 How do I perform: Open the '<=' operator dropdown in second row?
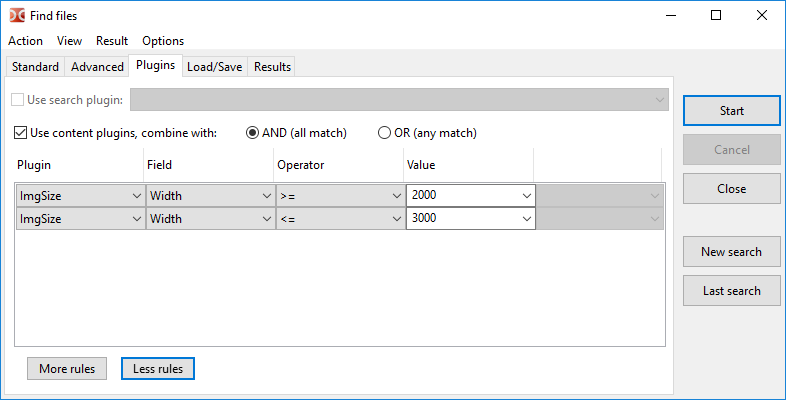click(x=396, y=219)
